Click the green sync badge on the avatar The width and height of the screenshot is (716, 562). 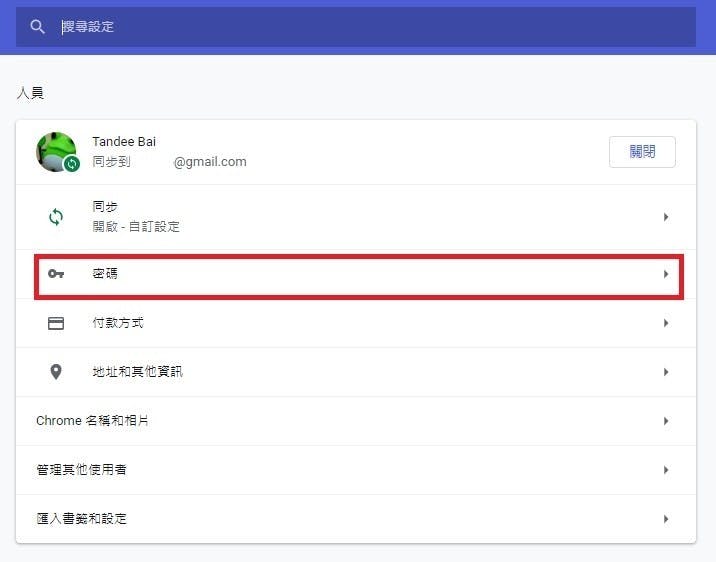72,164
